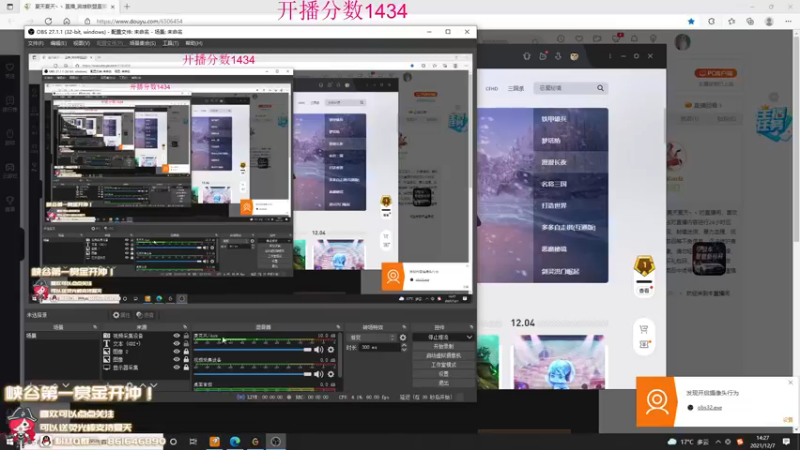Adjust first mixer channel volume slider
The width and height of the screenshot is (800, 450).
click(x=253, y=349)
